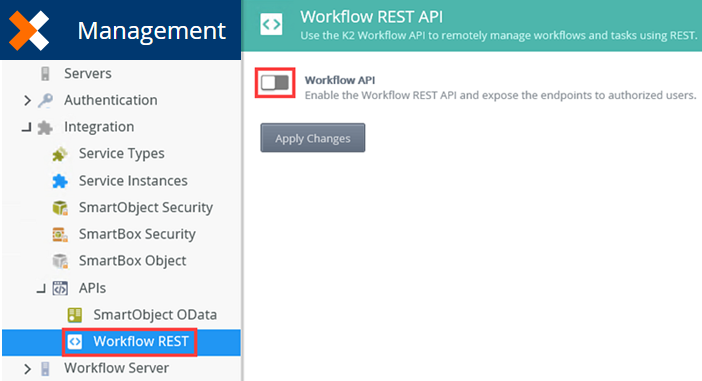
Task: Click the SmartObject OData grid icon
Action: point(75,315)
